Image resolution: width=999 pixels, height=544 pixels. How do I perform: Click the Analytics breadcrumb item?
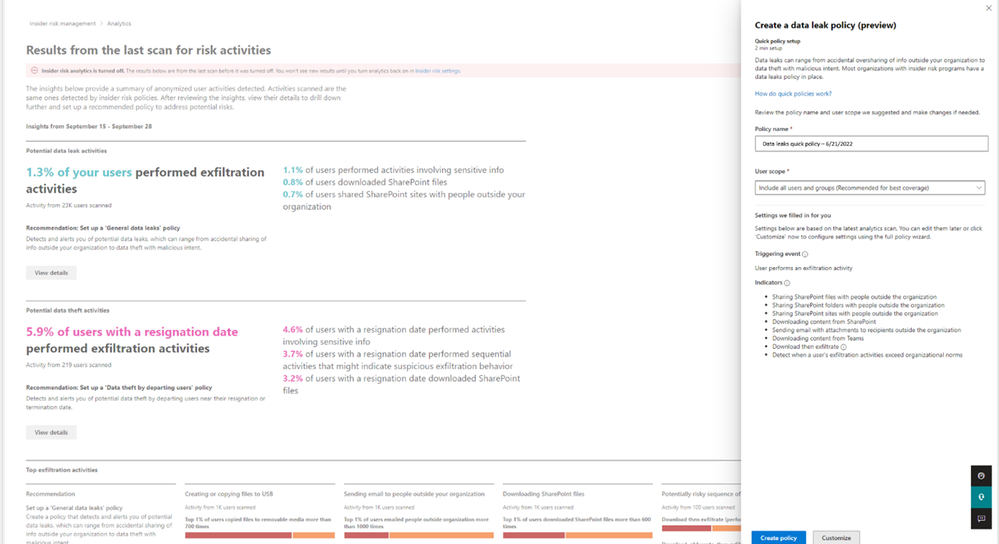click(x=119, y=24)
